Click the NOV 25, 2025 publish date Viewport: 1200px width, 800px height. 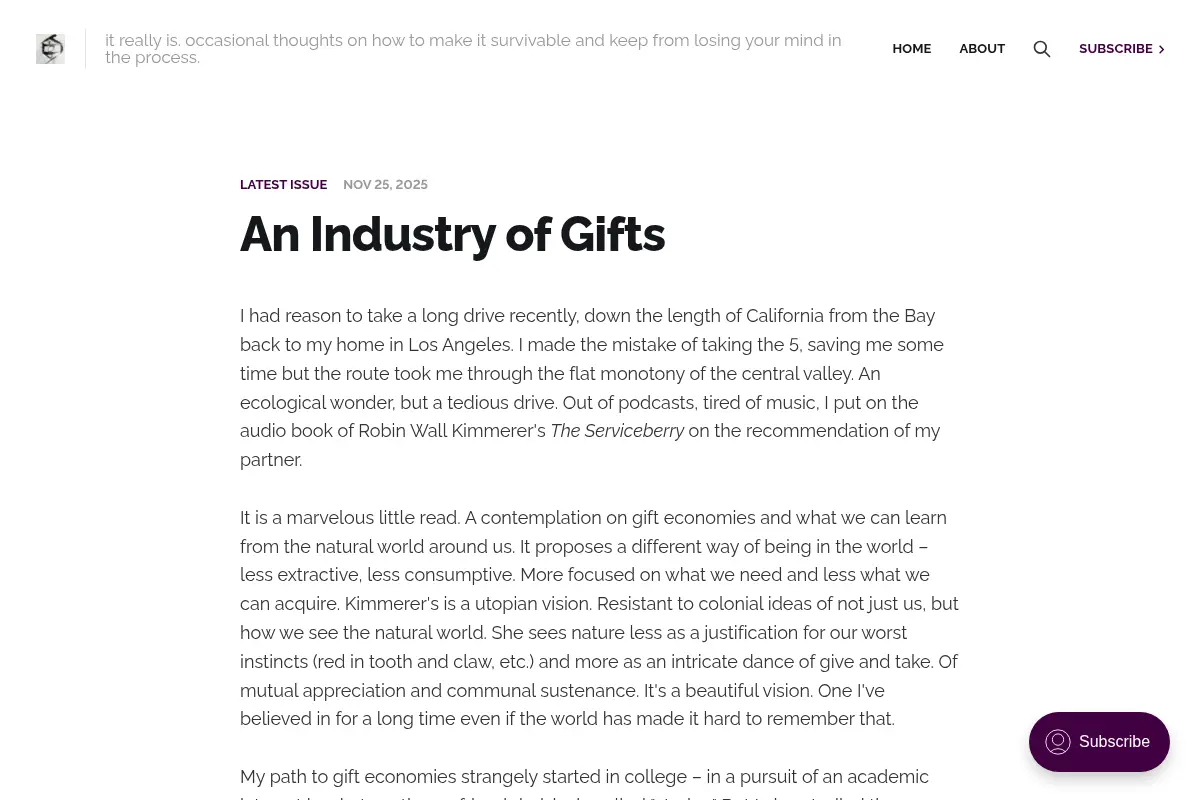click(x=385, y=185)
